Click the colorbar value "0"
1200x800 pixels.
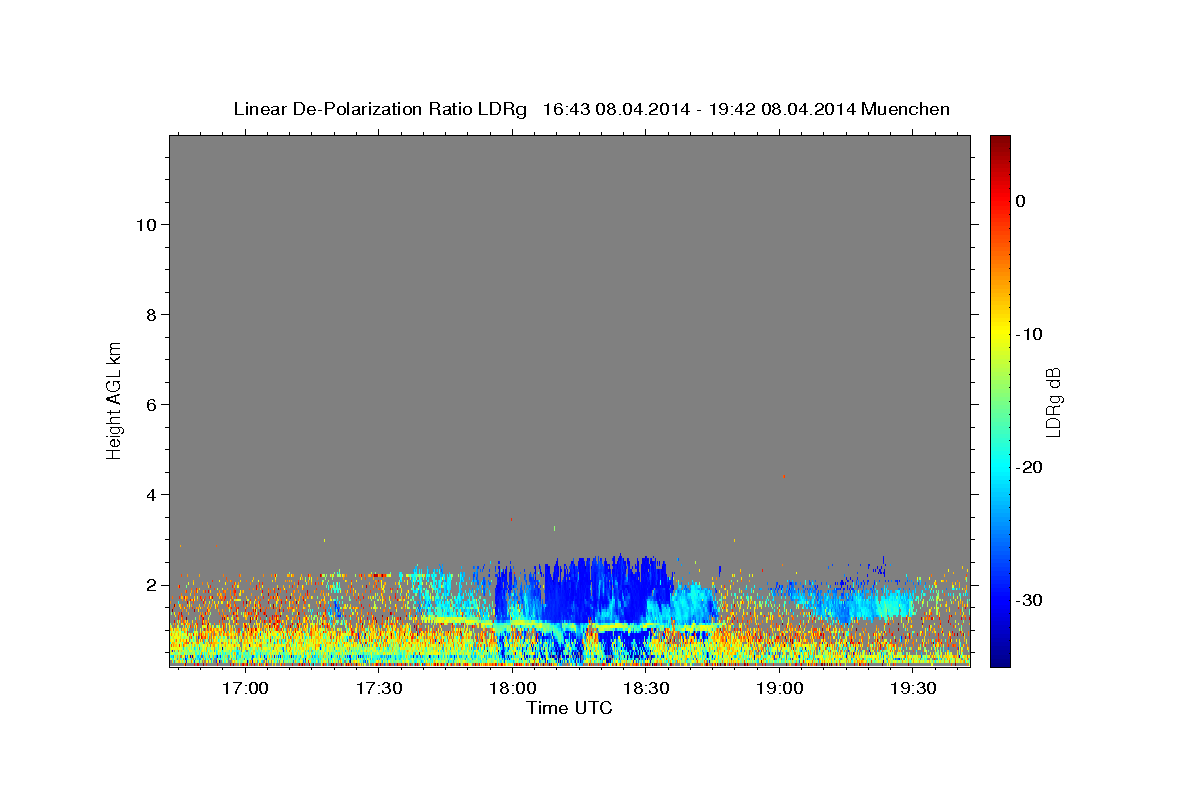[x=1020, y=201]
